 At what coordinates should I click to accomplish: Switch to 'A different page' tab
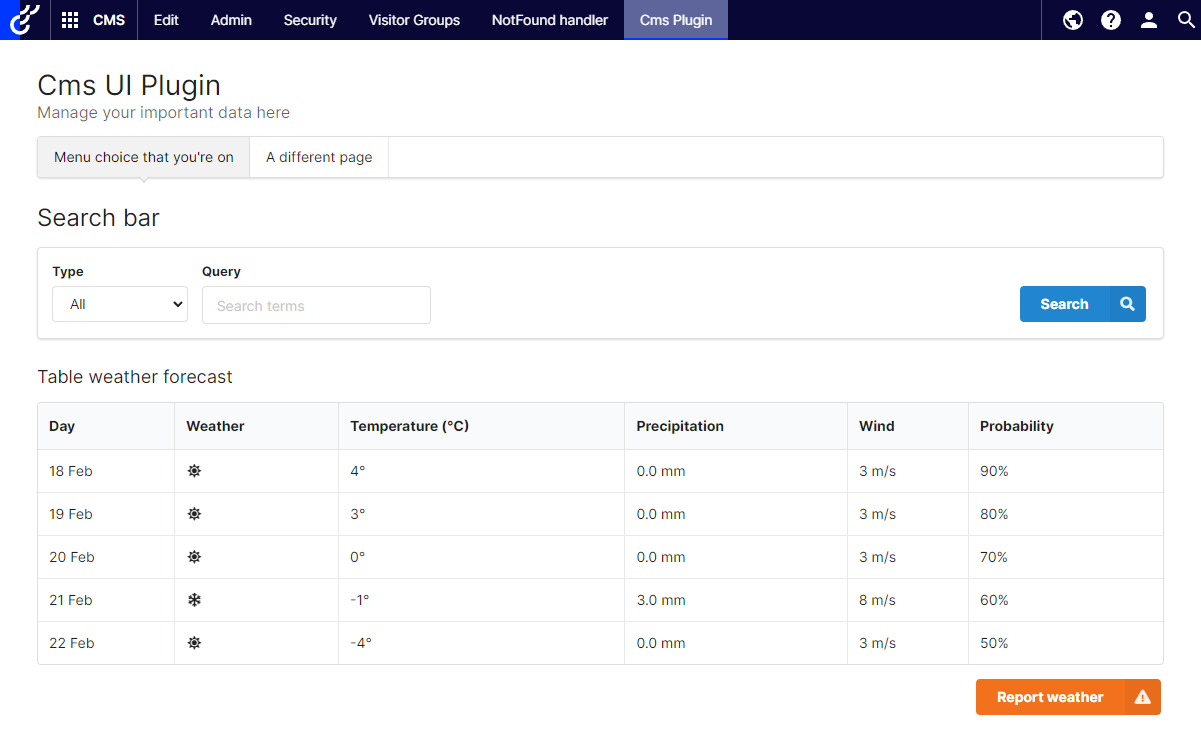319,157
